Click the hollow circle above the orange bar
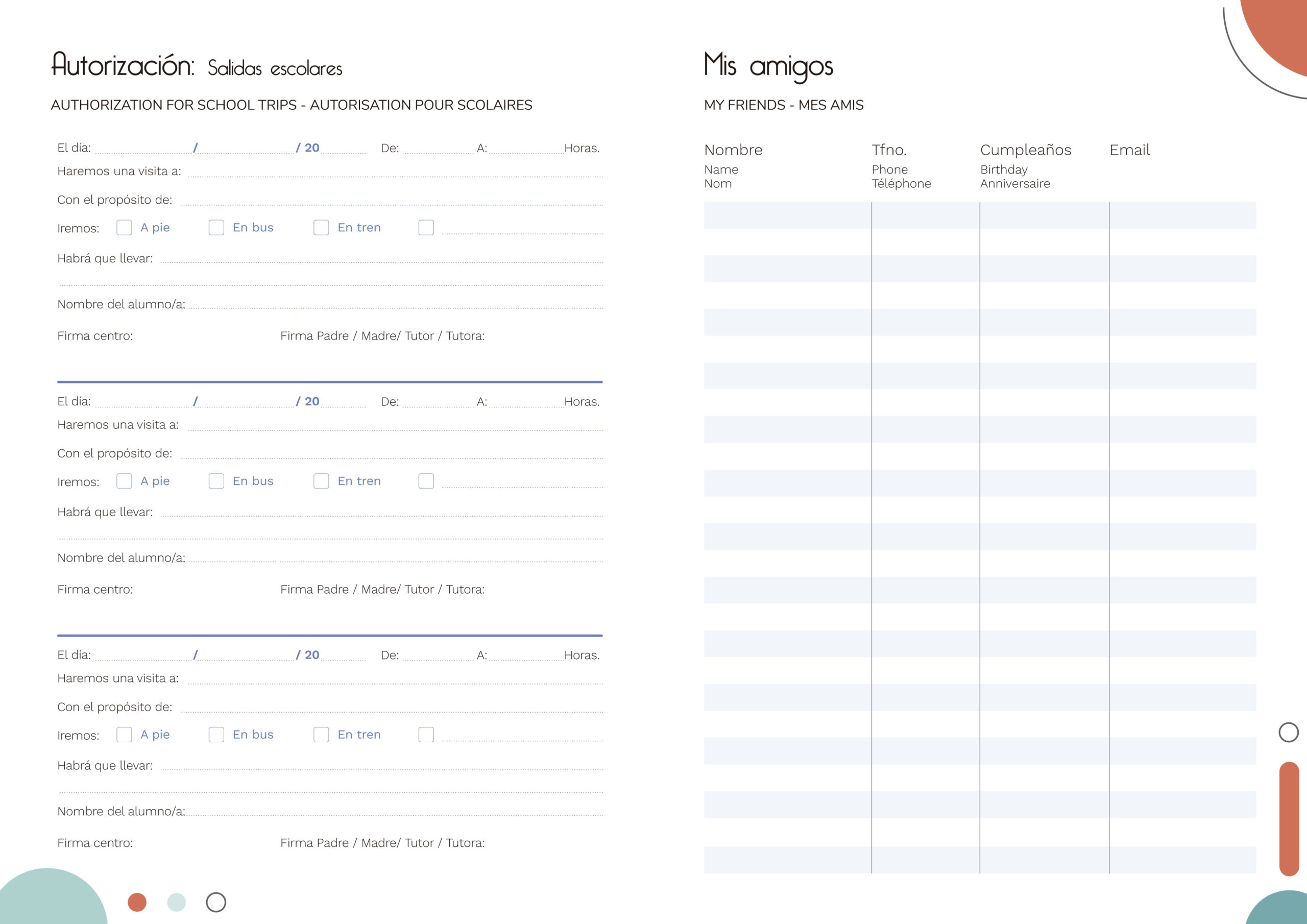 coord(1289,732)
